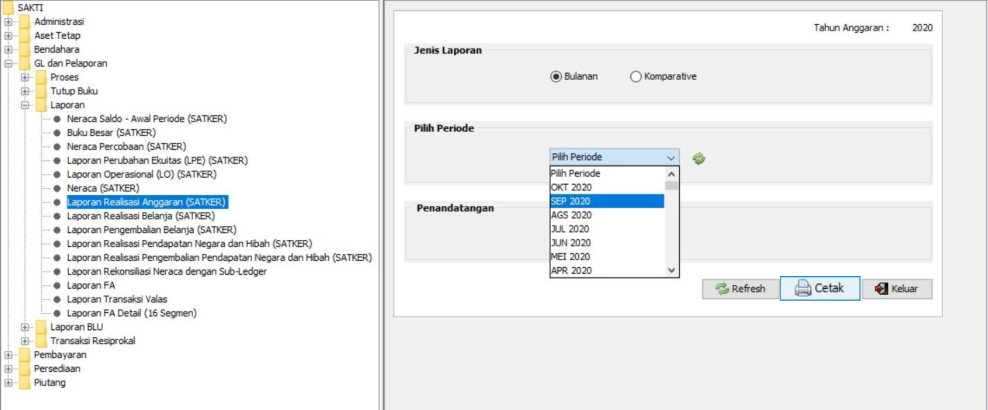Select the Tutup Buku folder icon
This screenshot has height=410, width=988.
click(40, 91)
